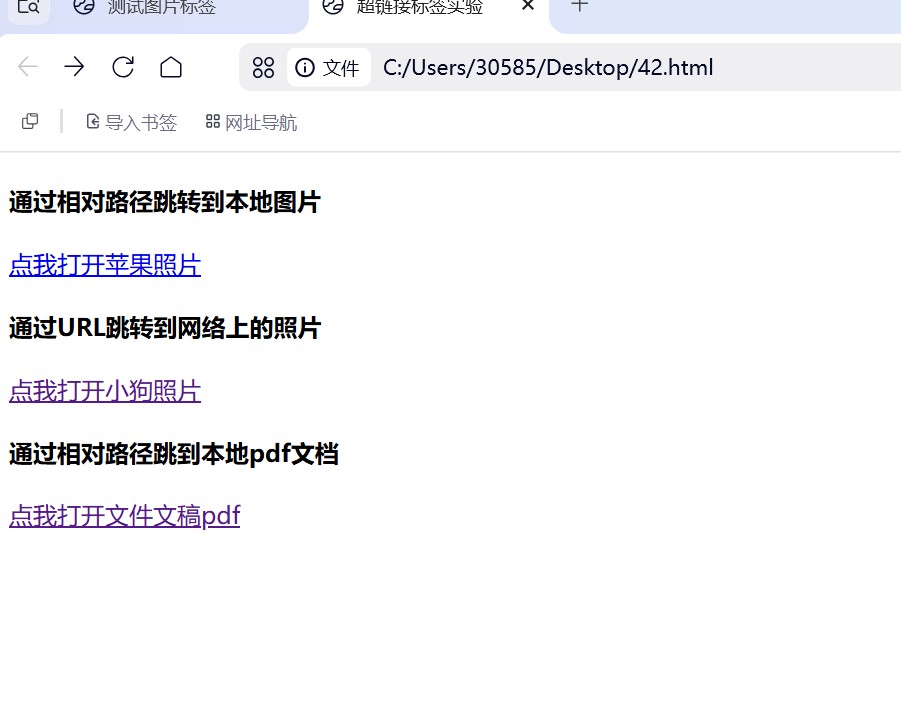Follow the 点我打开小狗照片 link
Viewport: 901px width, 706px height.
(105, 391)
